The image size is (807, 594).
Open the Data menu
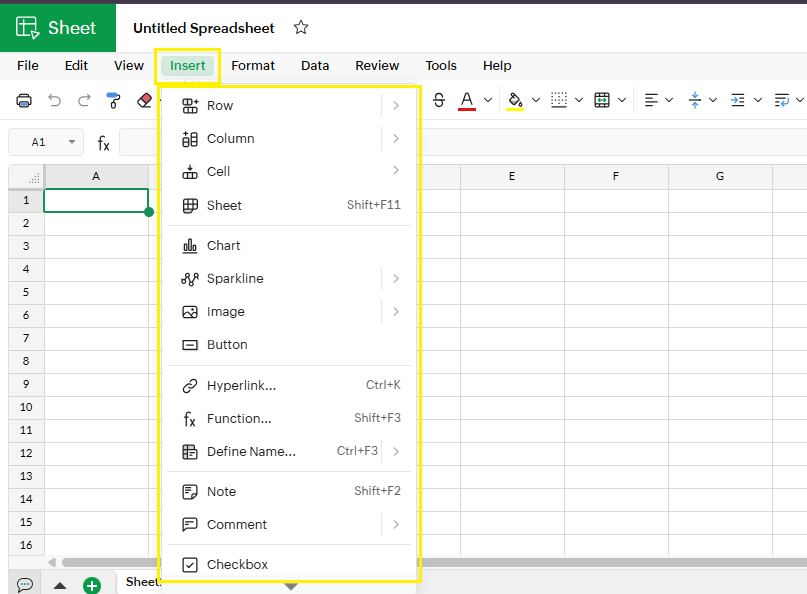[x=315, y=65]
